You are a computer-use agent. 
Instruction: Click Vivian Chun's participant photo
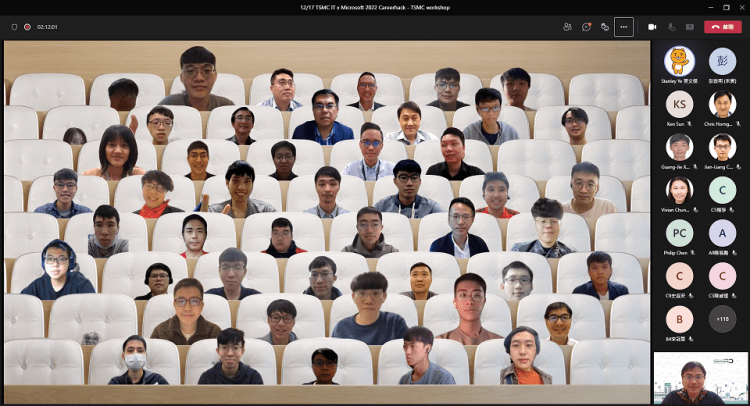(679, 190)
